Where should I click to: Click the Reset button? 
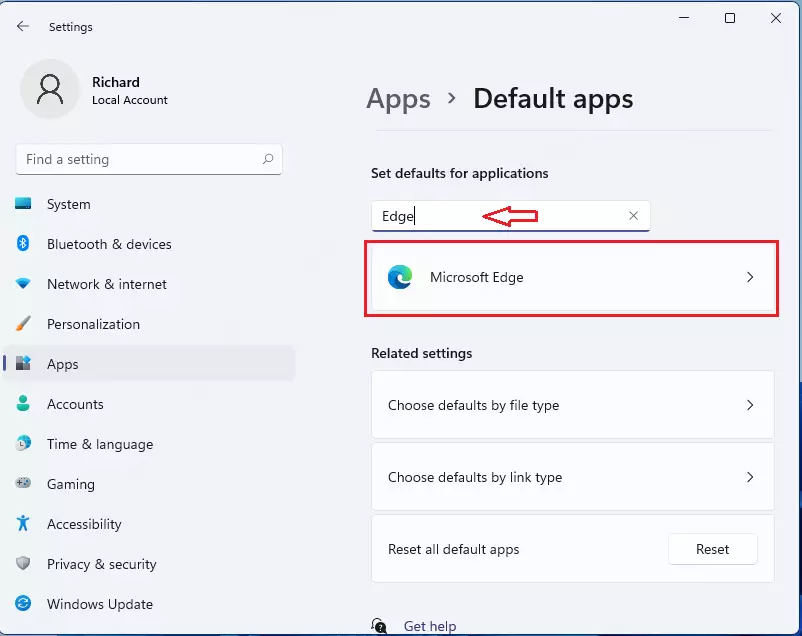click(712, 549)
